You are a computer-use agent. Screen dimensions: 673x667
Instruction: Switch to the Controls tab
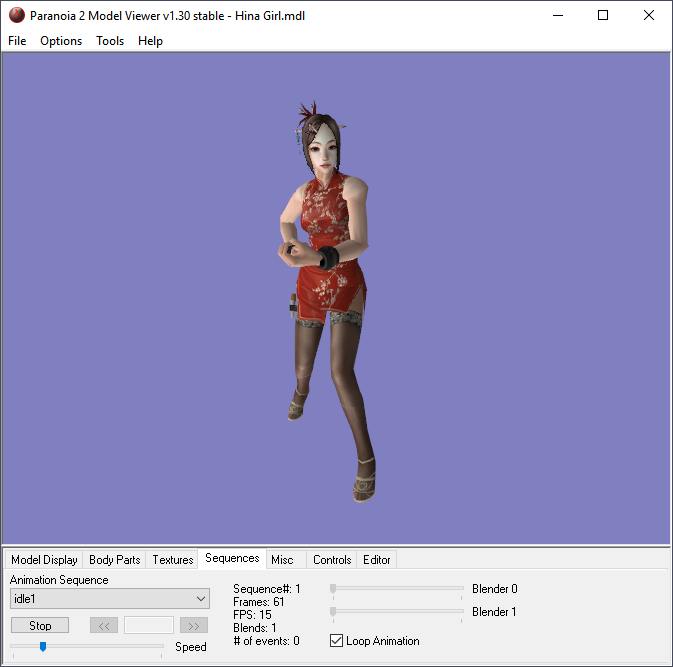332,560
